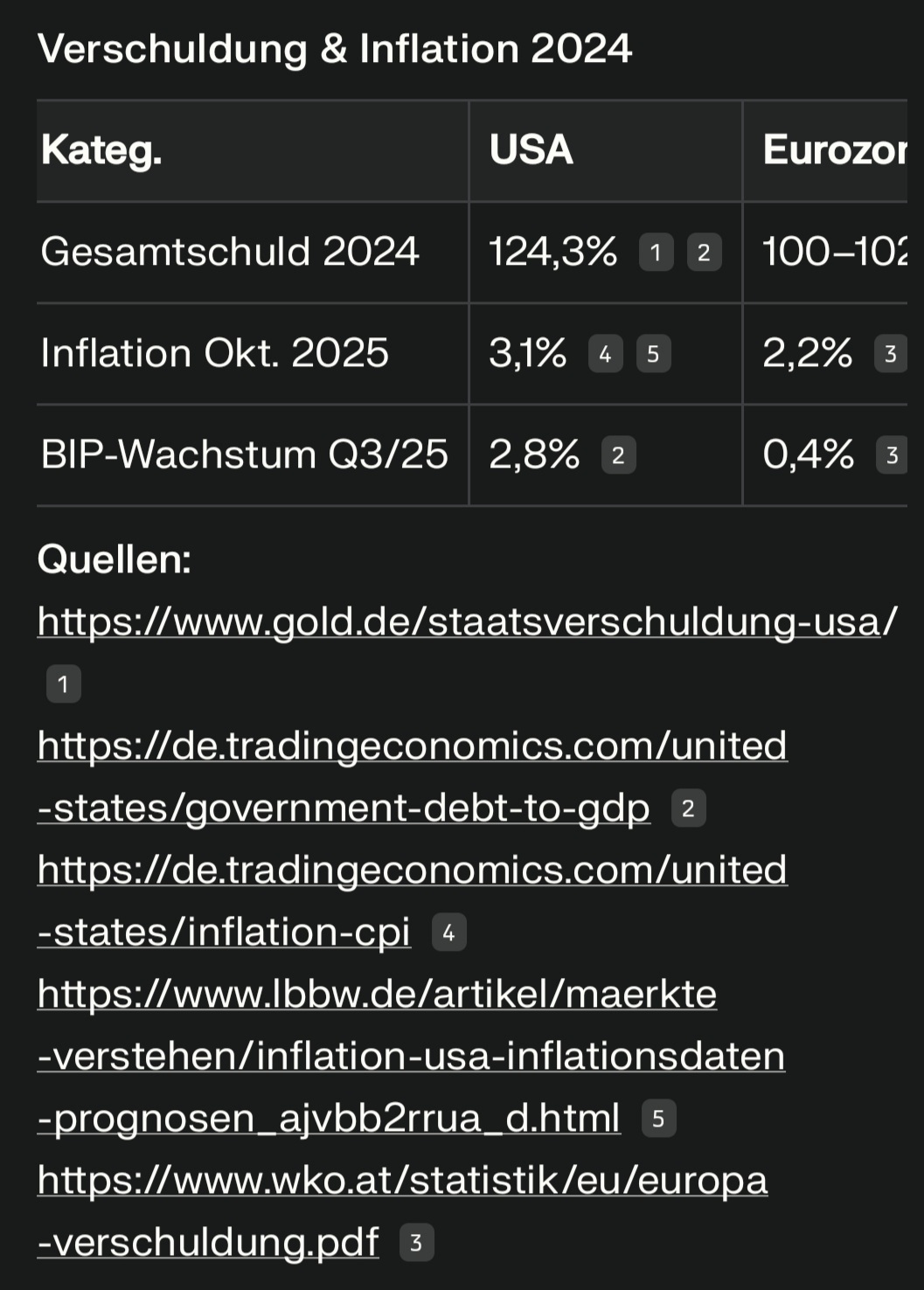Open citation 5 next to 3,1%
Screen dimensions: 924x1290
(x=653, y=354)
